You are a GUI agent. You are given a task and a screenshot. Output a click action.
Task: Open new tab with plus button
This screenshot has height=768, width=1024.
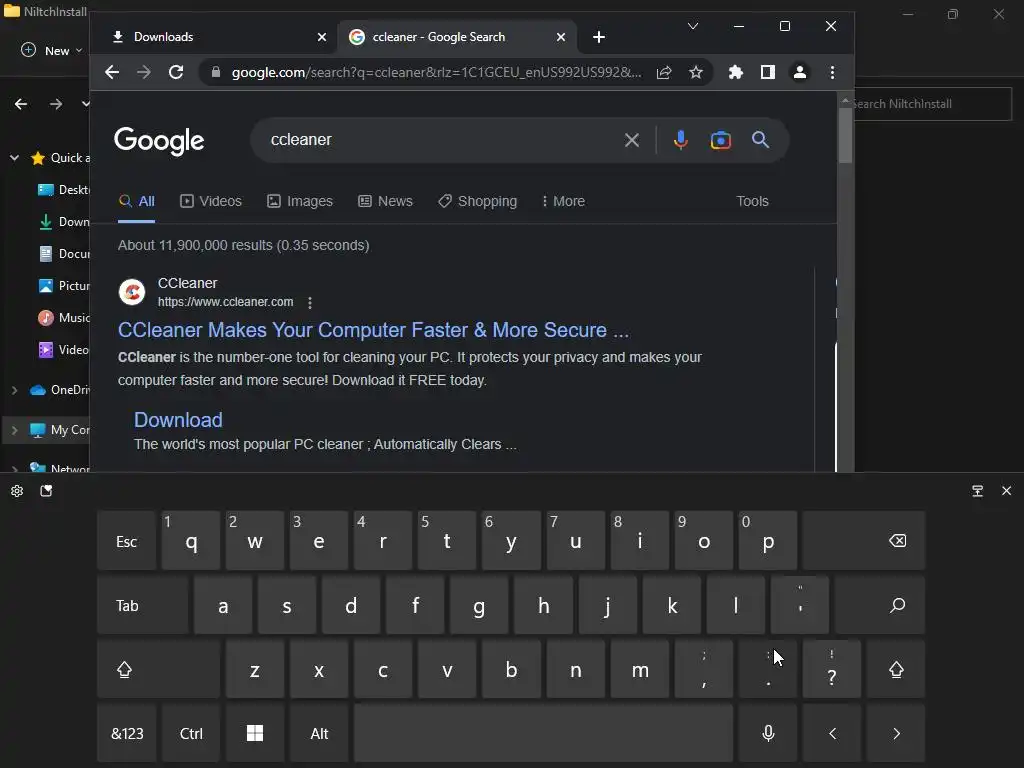[x=599, y=37]
